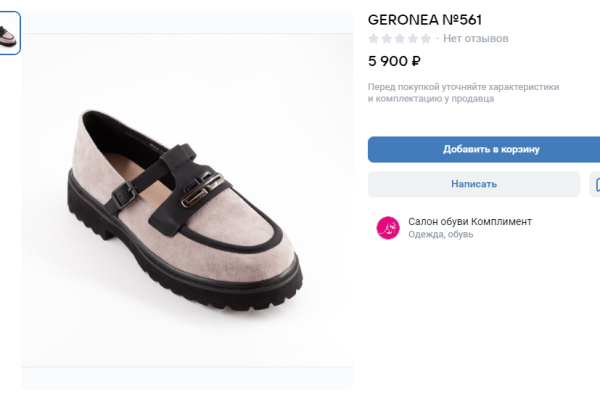Click the seller disclaimer text under the price
Viewport: 600px width, 400px height.
click(x=463, y=93)
